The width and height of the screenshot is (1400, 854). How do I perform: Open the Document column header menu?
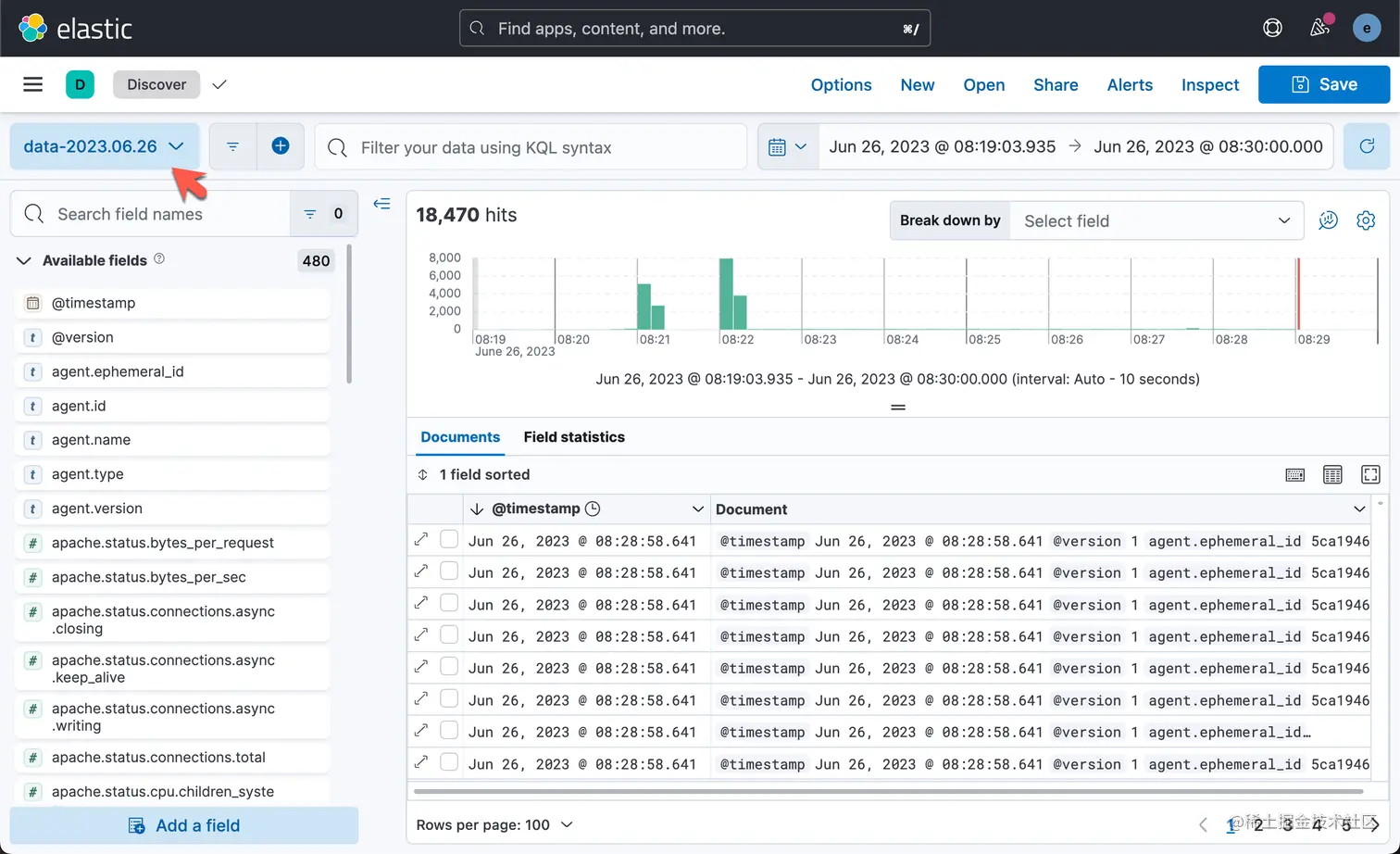1359,509
